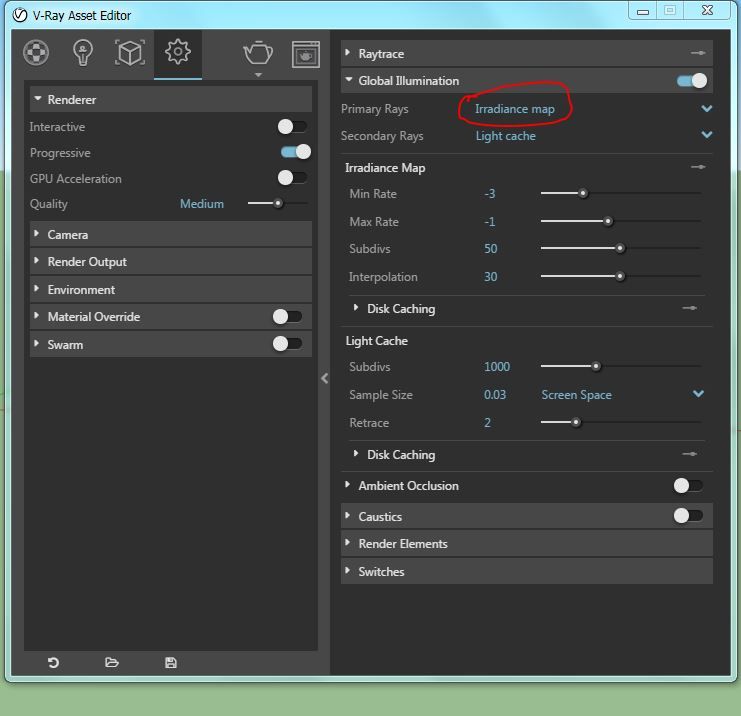Click the Light Cache Disk Caching options icon
This screenshot has height=716, width=741.
[689, 454]
